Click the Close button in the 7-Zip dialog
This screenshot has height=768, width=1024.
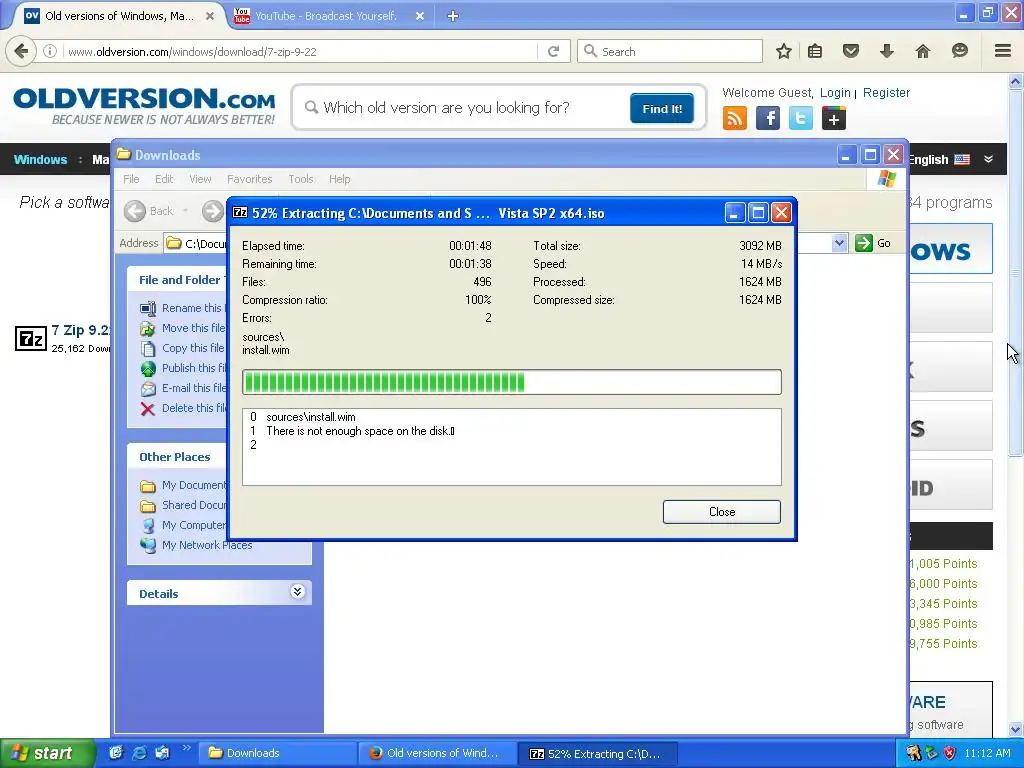click(721, 512)
